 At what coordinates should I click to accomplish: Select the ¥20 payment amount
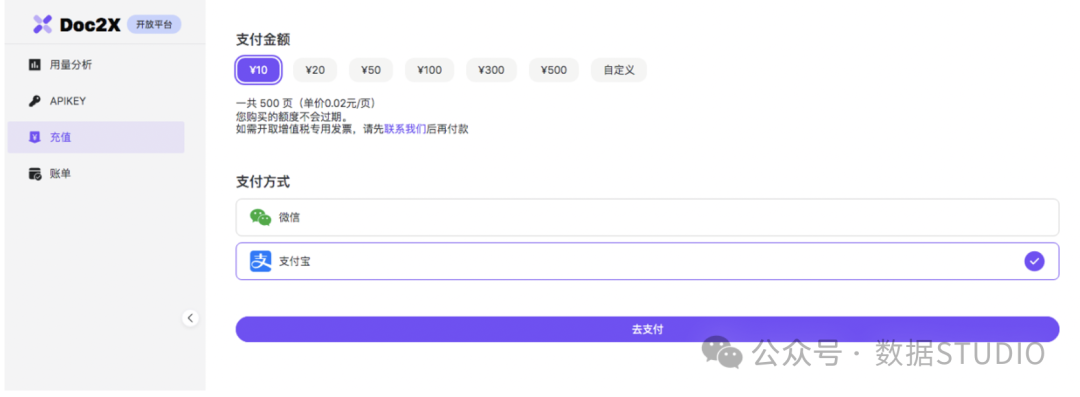click(x=315, y=70)
